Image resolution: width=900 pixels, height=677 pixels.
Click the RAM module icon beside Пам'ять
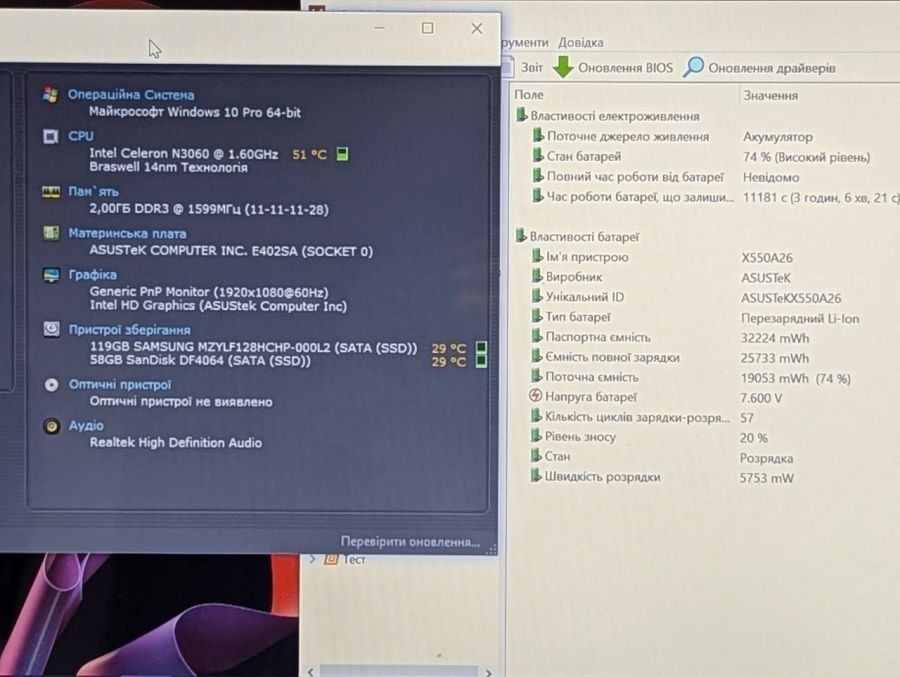[51, 192]
